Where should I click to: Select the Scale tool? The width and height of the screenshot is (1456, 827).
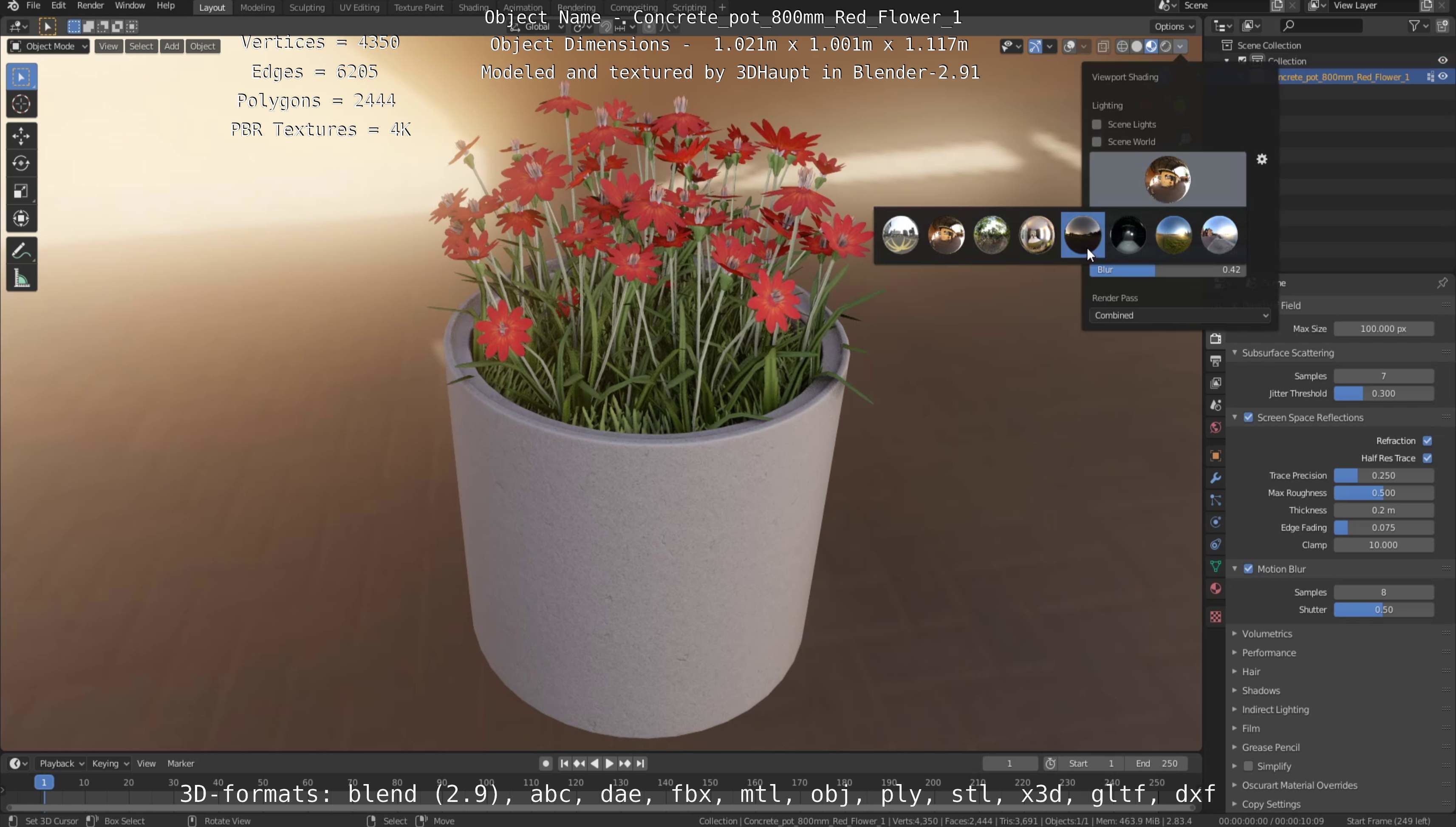coord(22,191)
